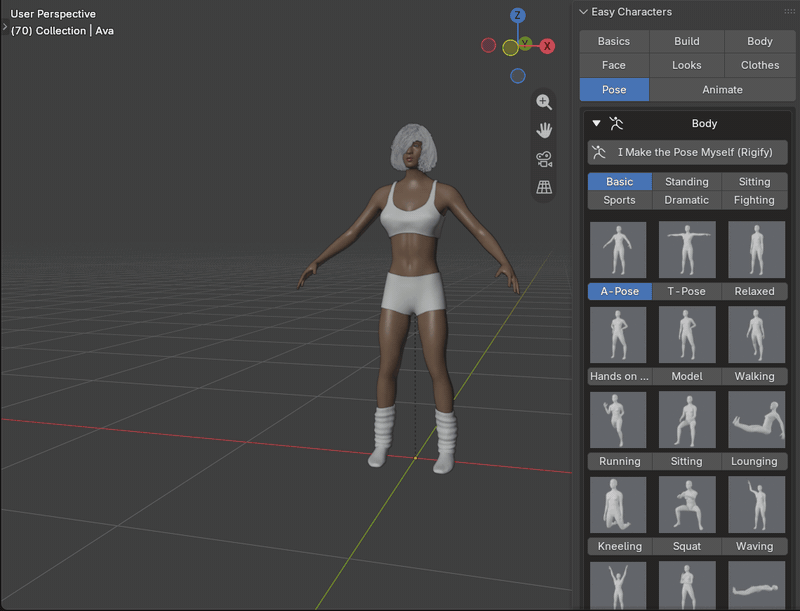Switch orthographic/perspective grid icon

click(x=544, y=187)
